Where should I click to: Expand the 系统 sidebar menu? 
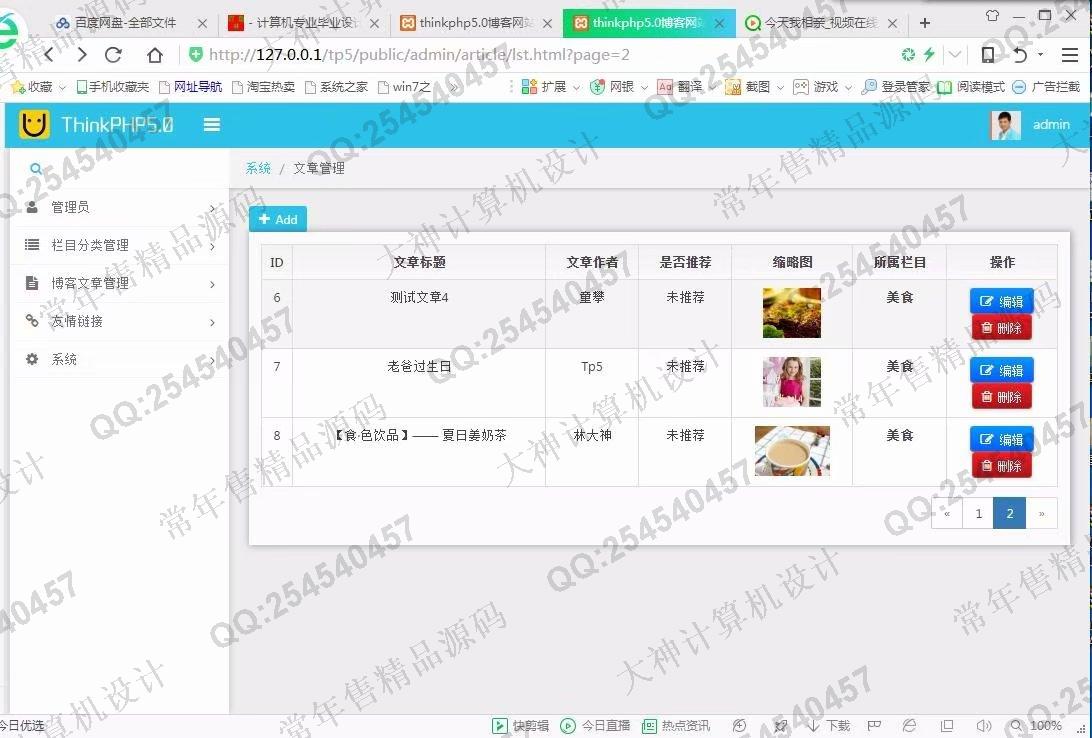(x=120, y=359)
